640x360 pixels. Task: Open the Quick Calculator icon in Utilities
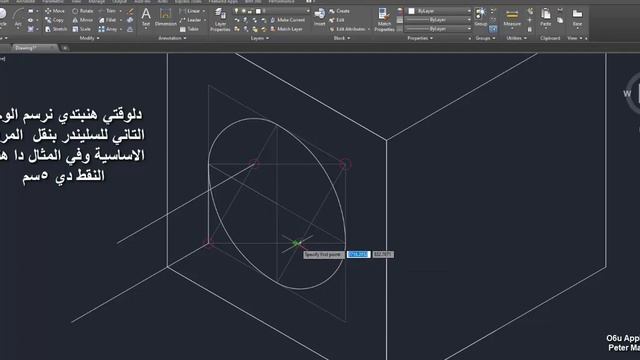529,29
